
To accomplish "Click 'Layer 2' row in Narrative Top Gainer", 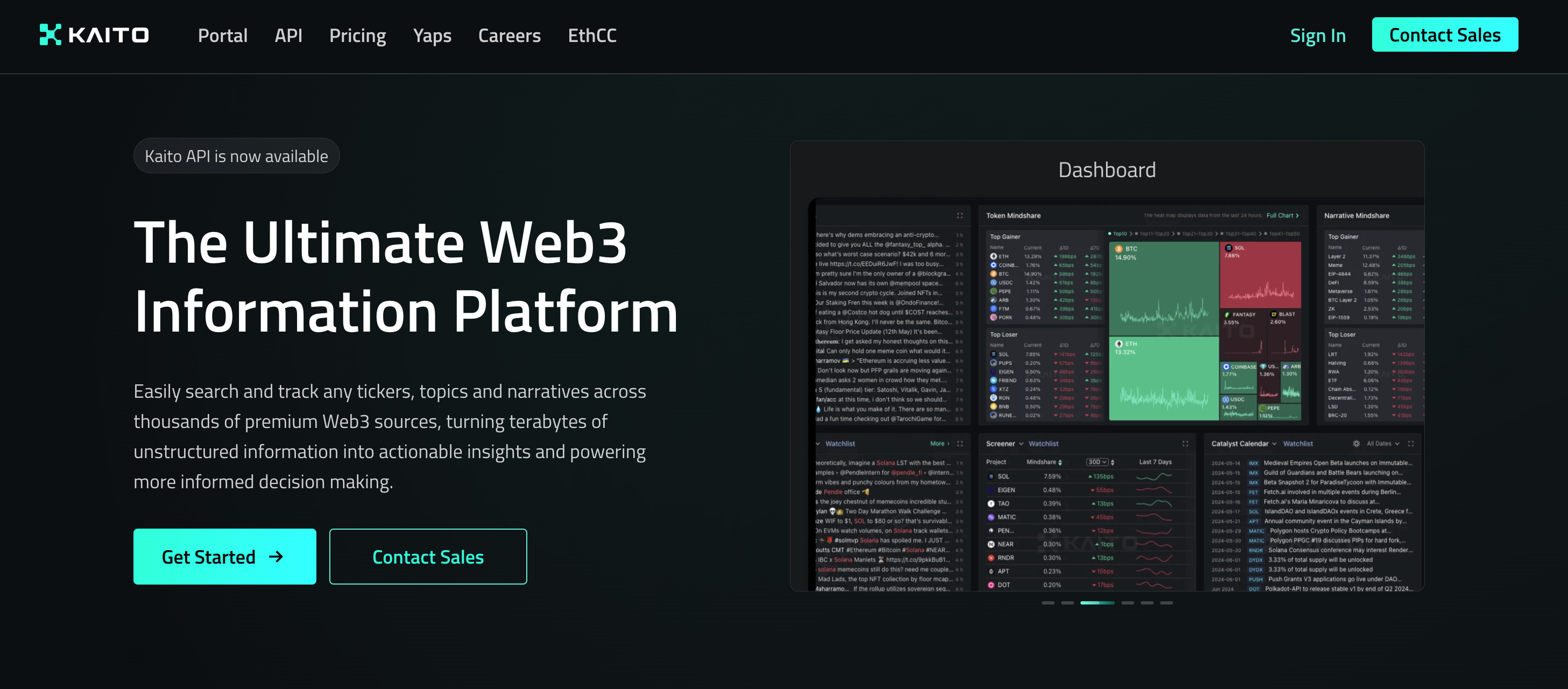I will pyautogui.click(x=1374, y=256).
